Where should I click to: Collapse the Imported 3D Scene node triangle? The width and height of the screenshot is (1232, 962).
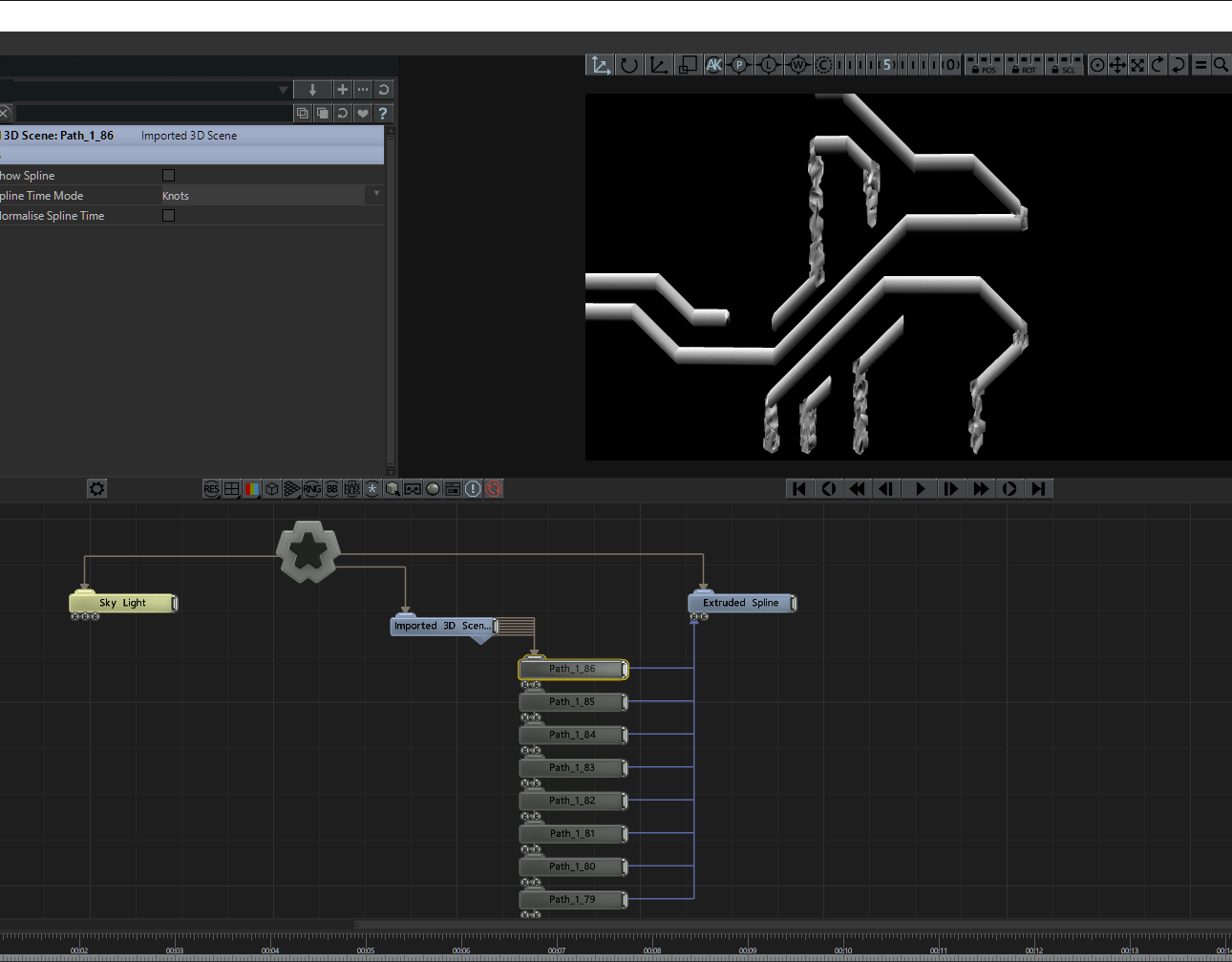480,640
